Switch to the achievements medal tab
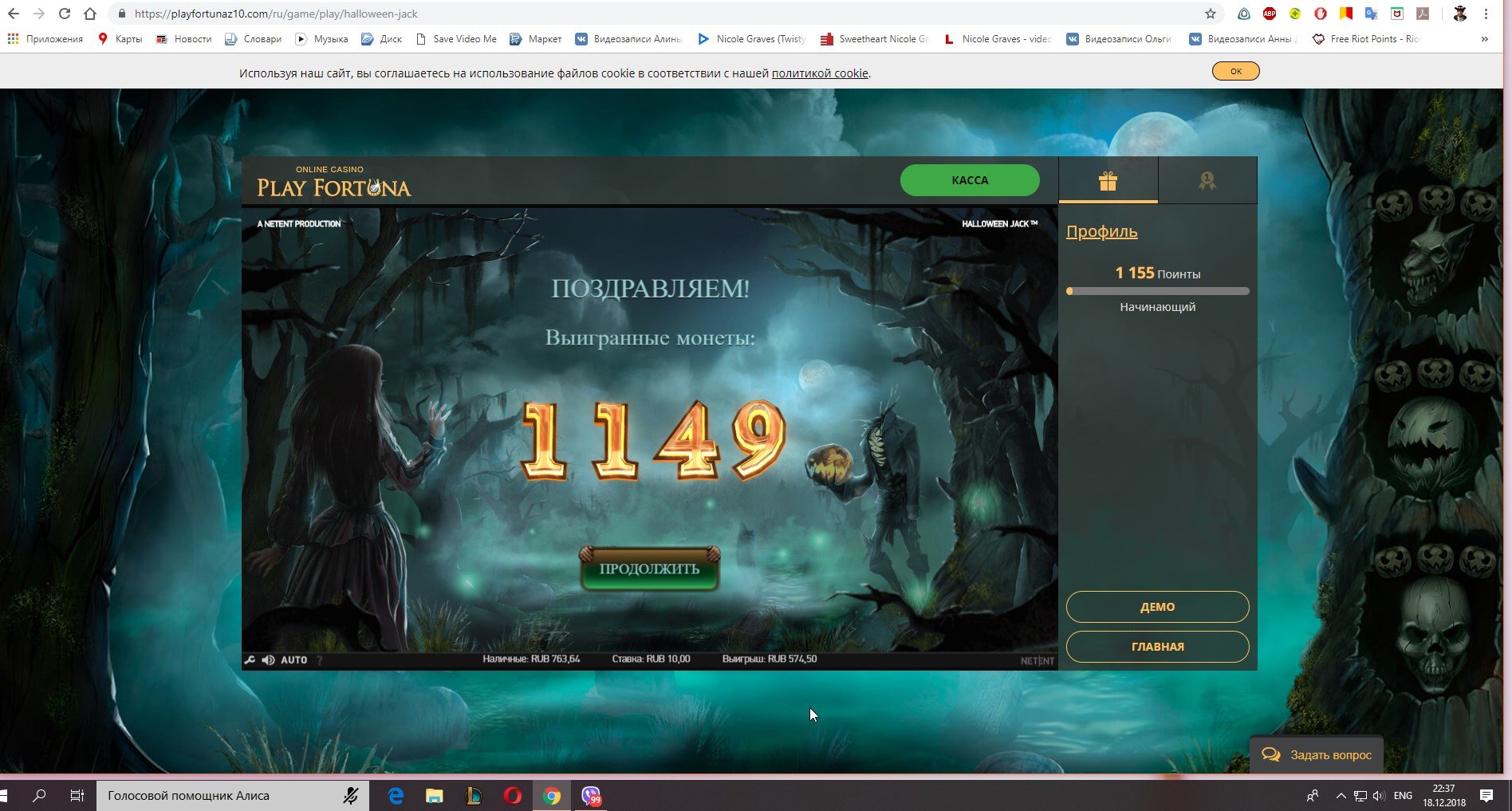The image size is (1512, 811). coord(1207,181)
